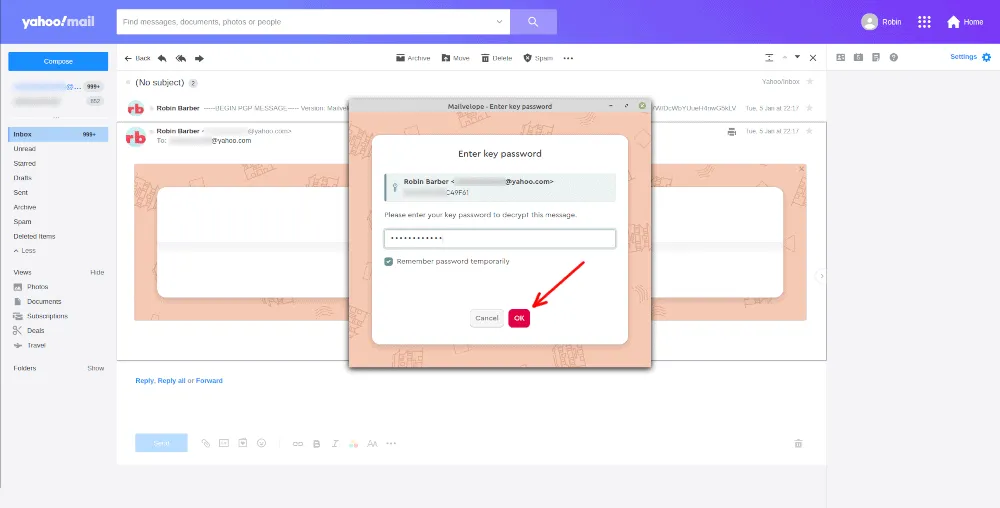Hide the Views section
This screenshot has height=508, width=1000.
coord(97,272)
